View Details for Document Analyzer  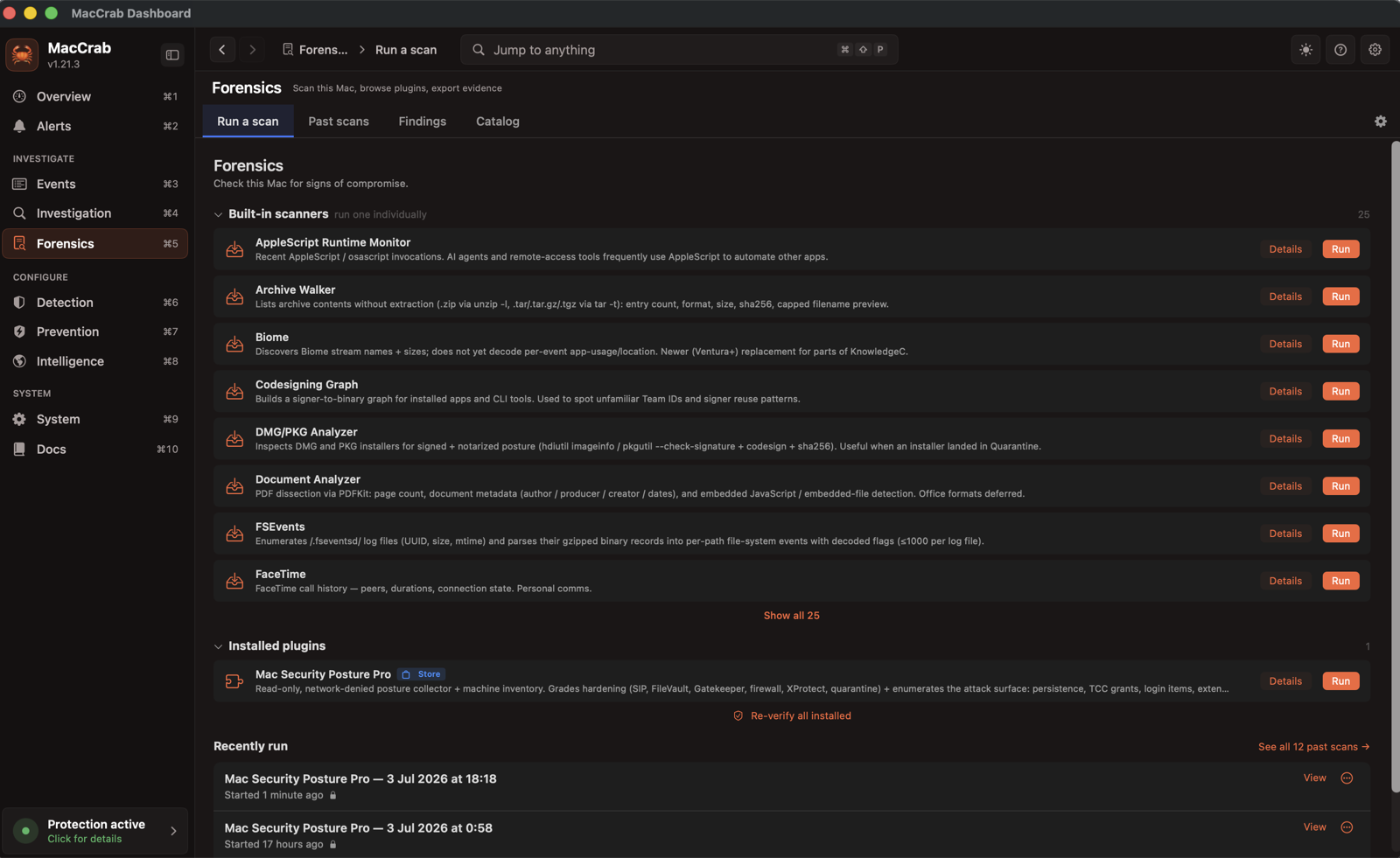[x=1285, y=486]
